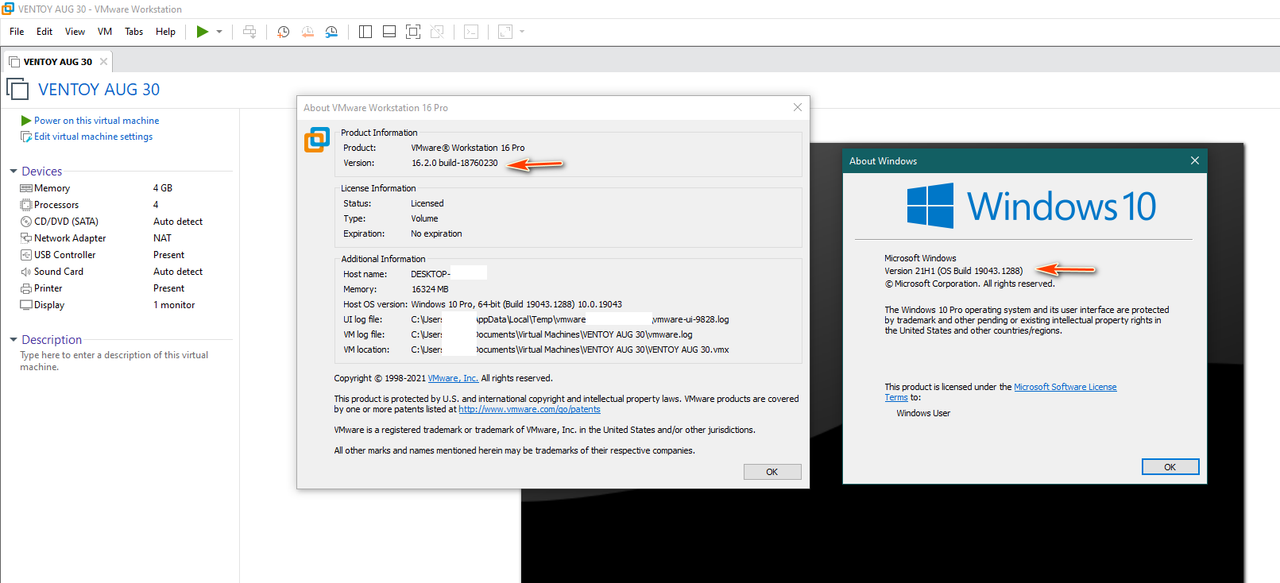This screenshot has width=1280, height=583.
Task: Click the NAT network adapter value
Action: (162, 238)
